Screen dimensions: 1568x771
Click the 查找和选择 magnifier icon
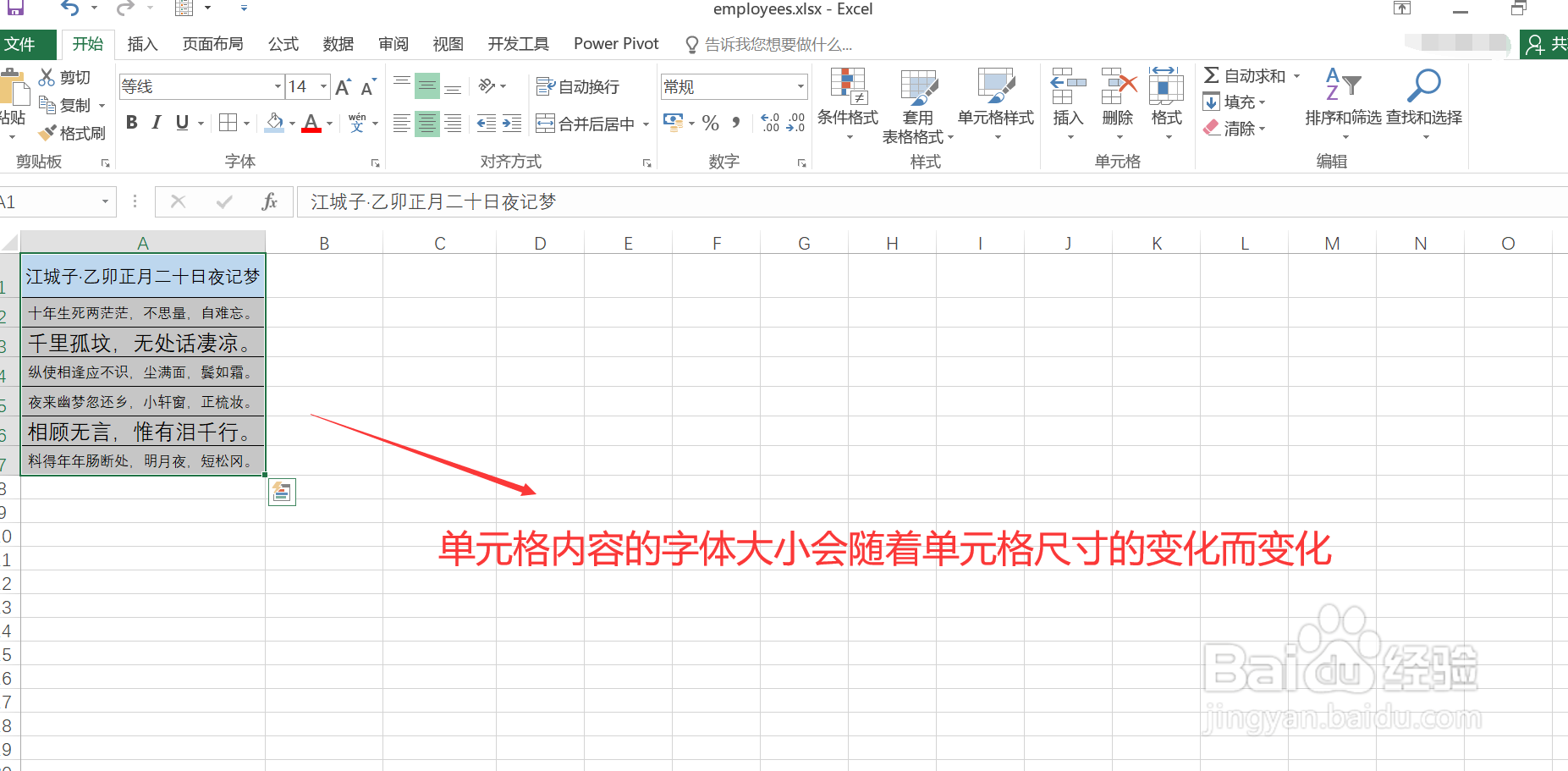click(1423, 85)
